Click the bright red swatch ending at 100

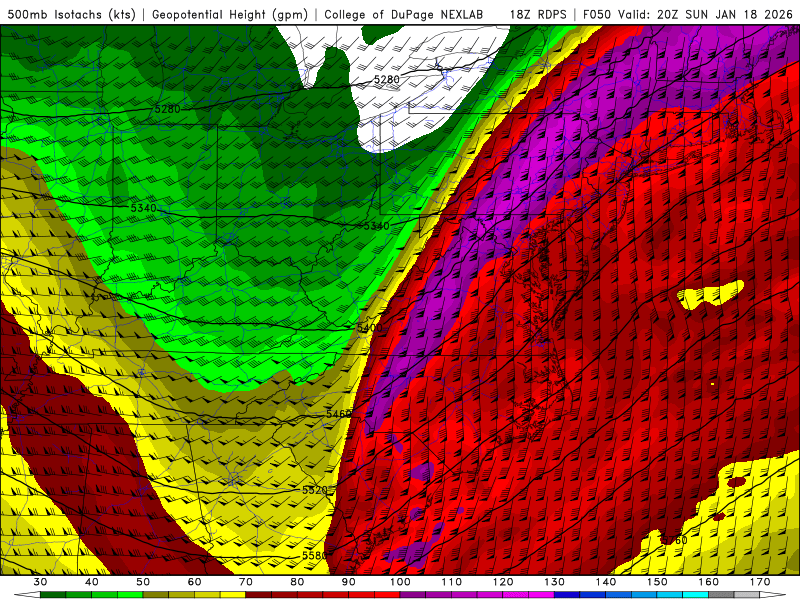(x=387, y=595)
